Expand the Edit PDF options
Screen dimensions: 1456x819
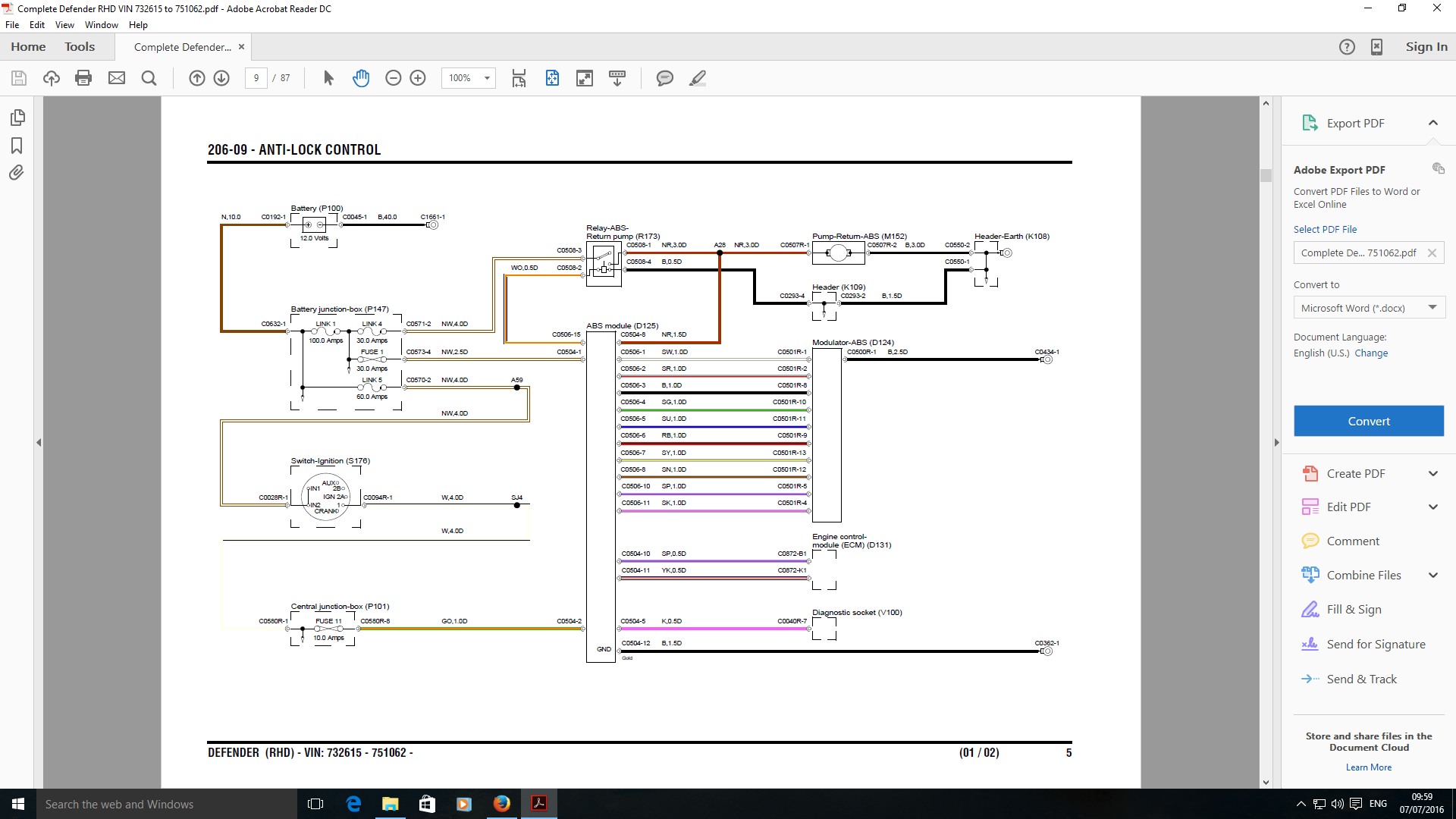coord(1433,507)
